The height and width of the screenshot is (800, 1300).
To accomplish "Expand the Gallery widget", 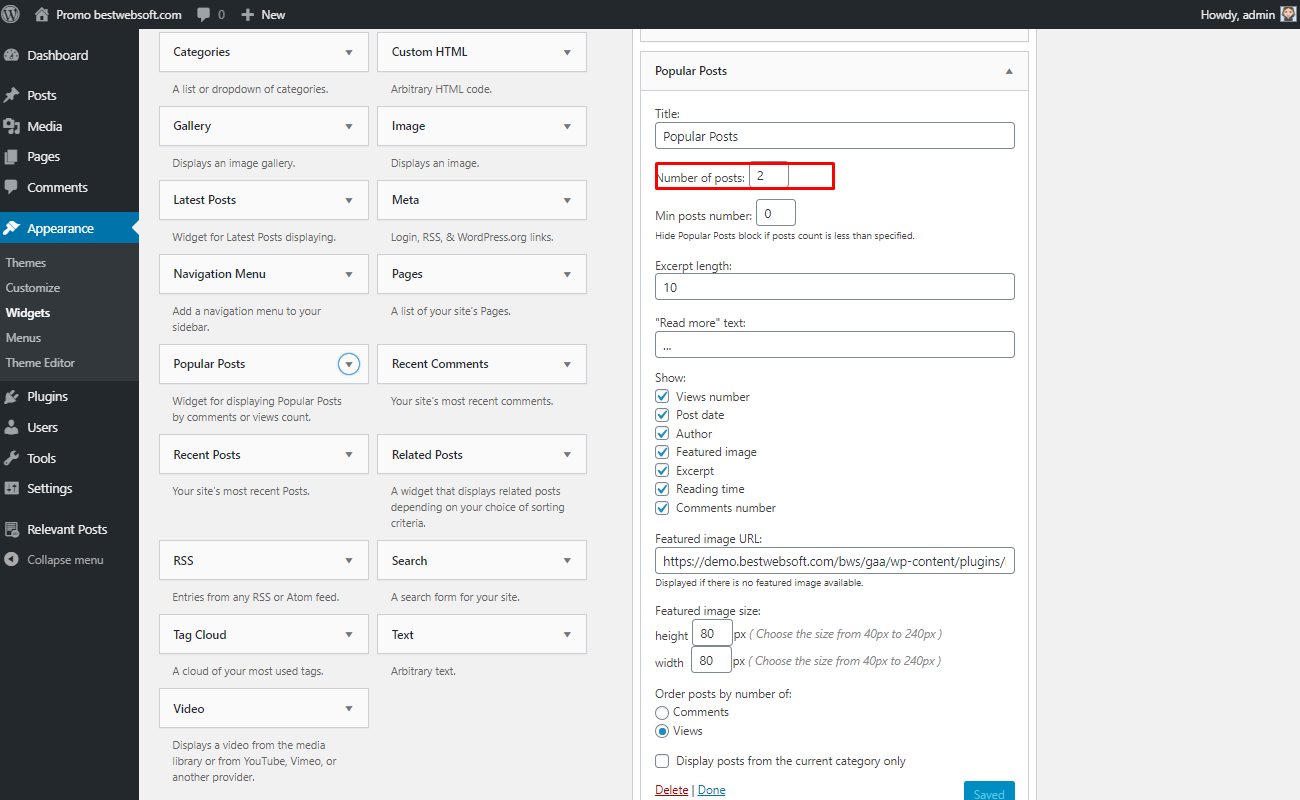I will pyautogui.click(x=349, y=126).
